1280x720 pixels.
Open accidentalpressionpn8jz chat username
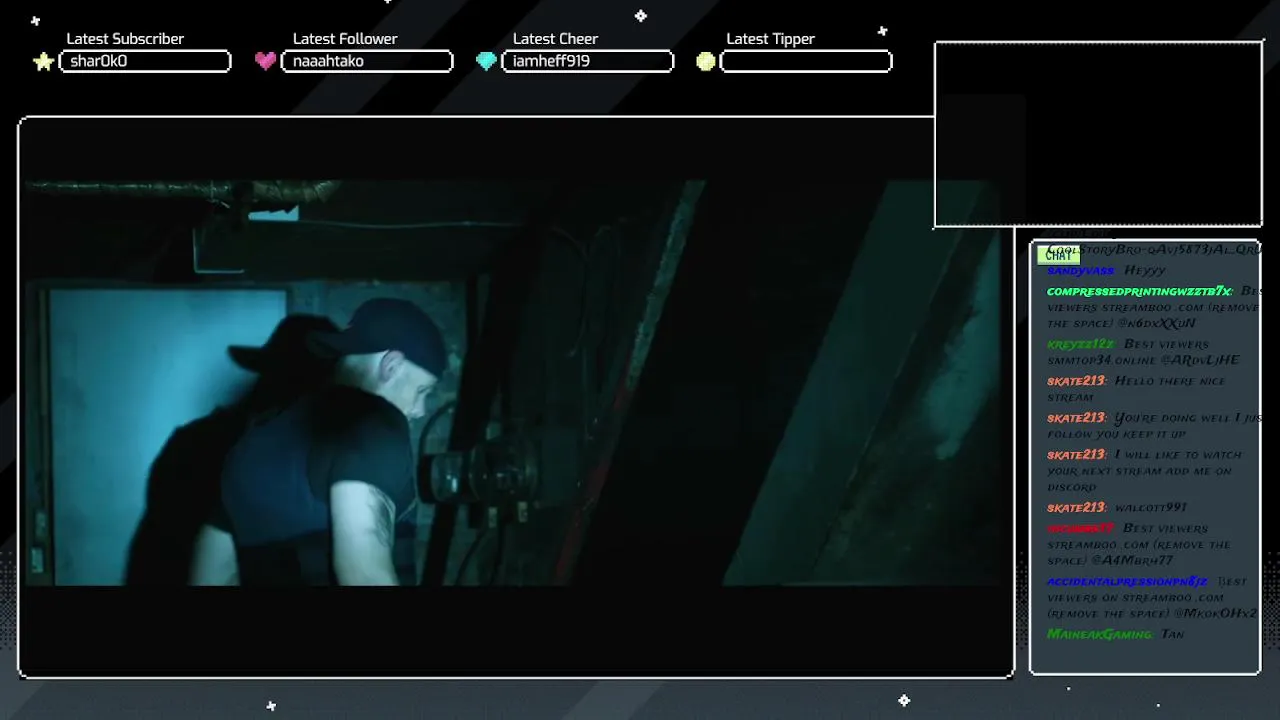(1127, 582)
